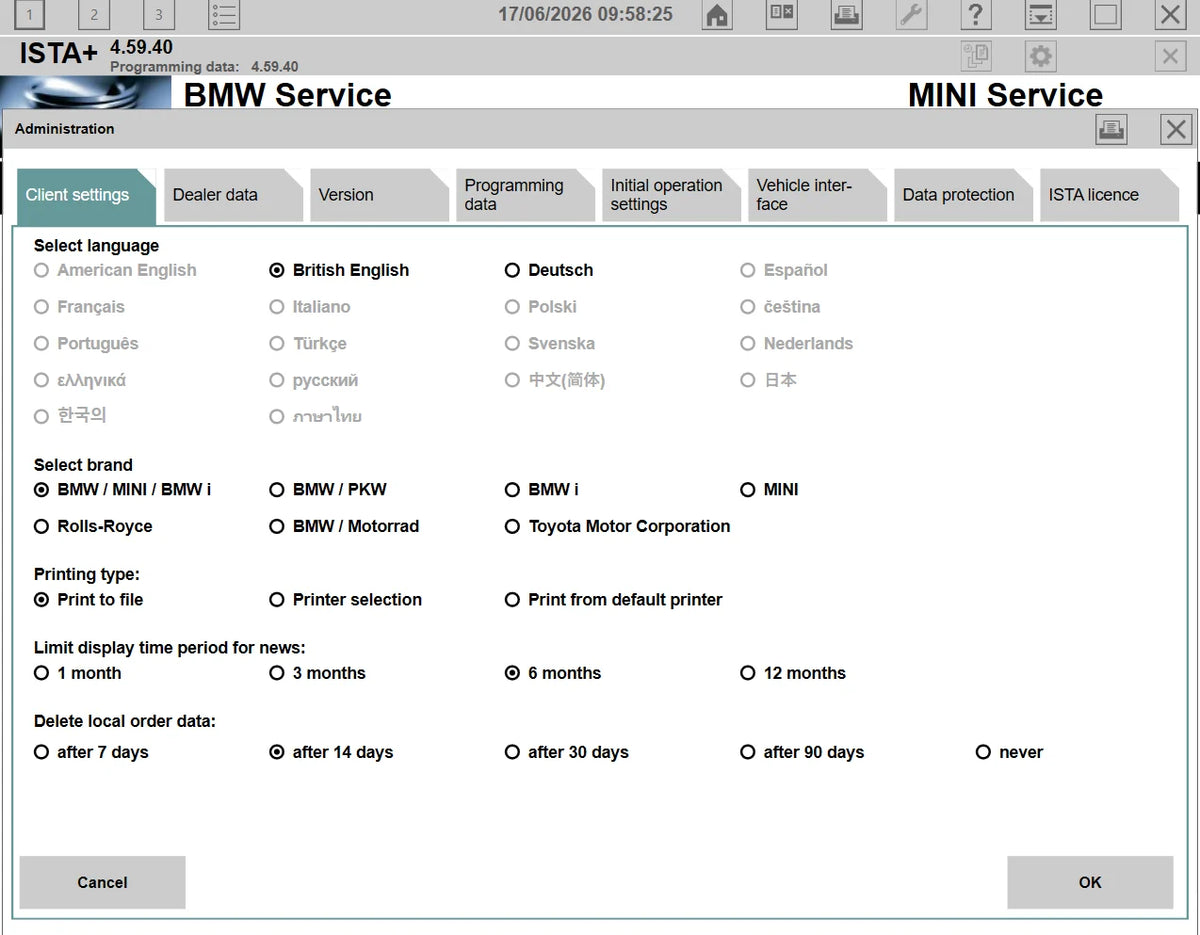This screenshot has height=935, width=1200.
Task: Print the Administration dialog via printer icon
Action: click(x=1111, y=129)
